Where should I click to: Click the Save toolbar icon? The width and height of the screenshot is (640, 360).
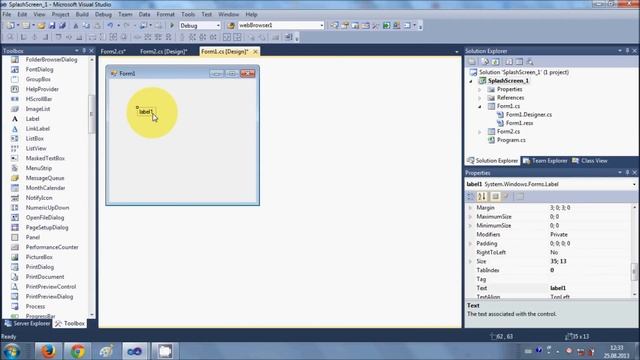click(52, 25)
